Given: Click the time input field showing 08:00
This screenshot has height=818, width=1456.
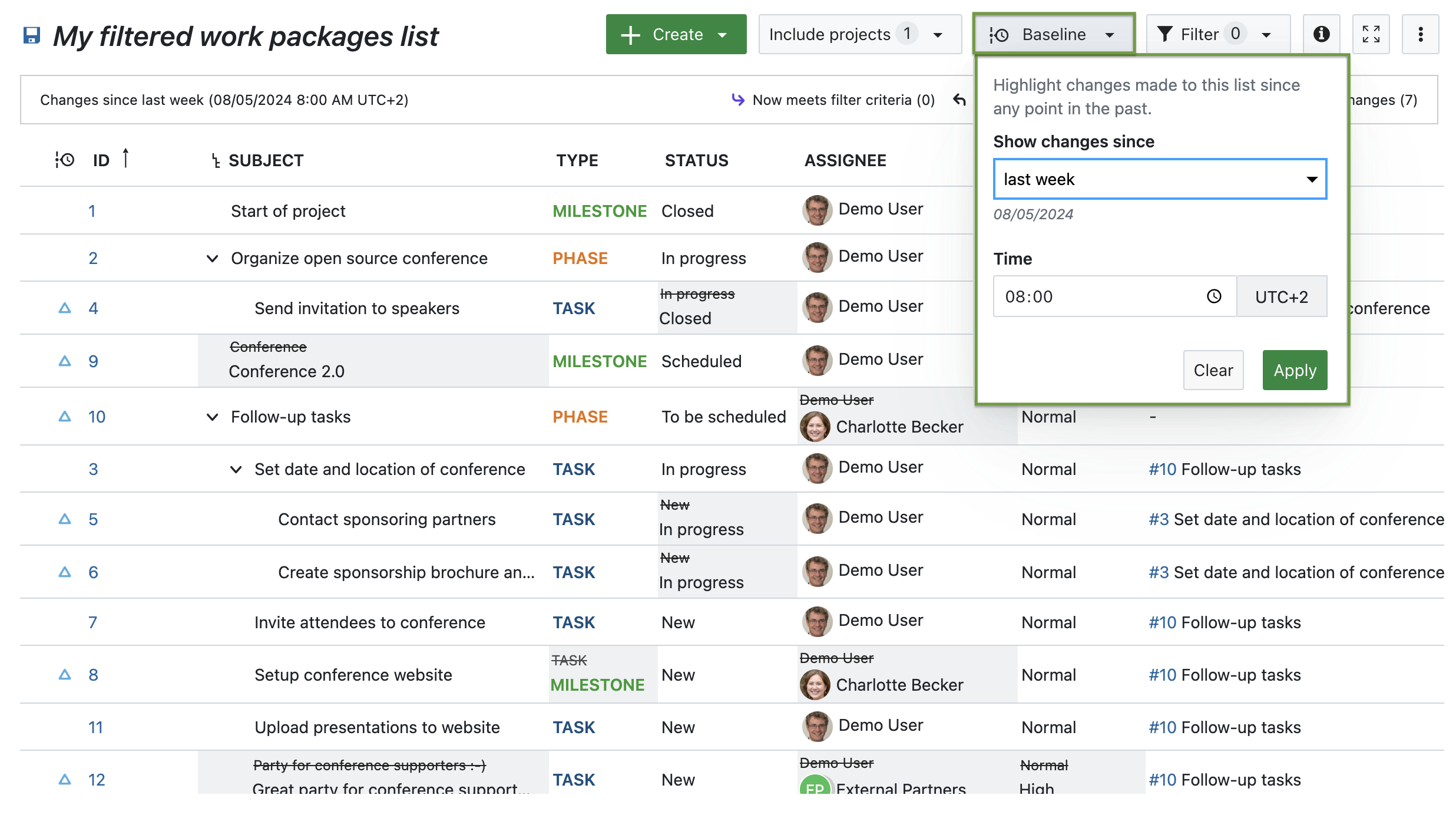Looking at the screenshot, I should [x=1100, y=296].
